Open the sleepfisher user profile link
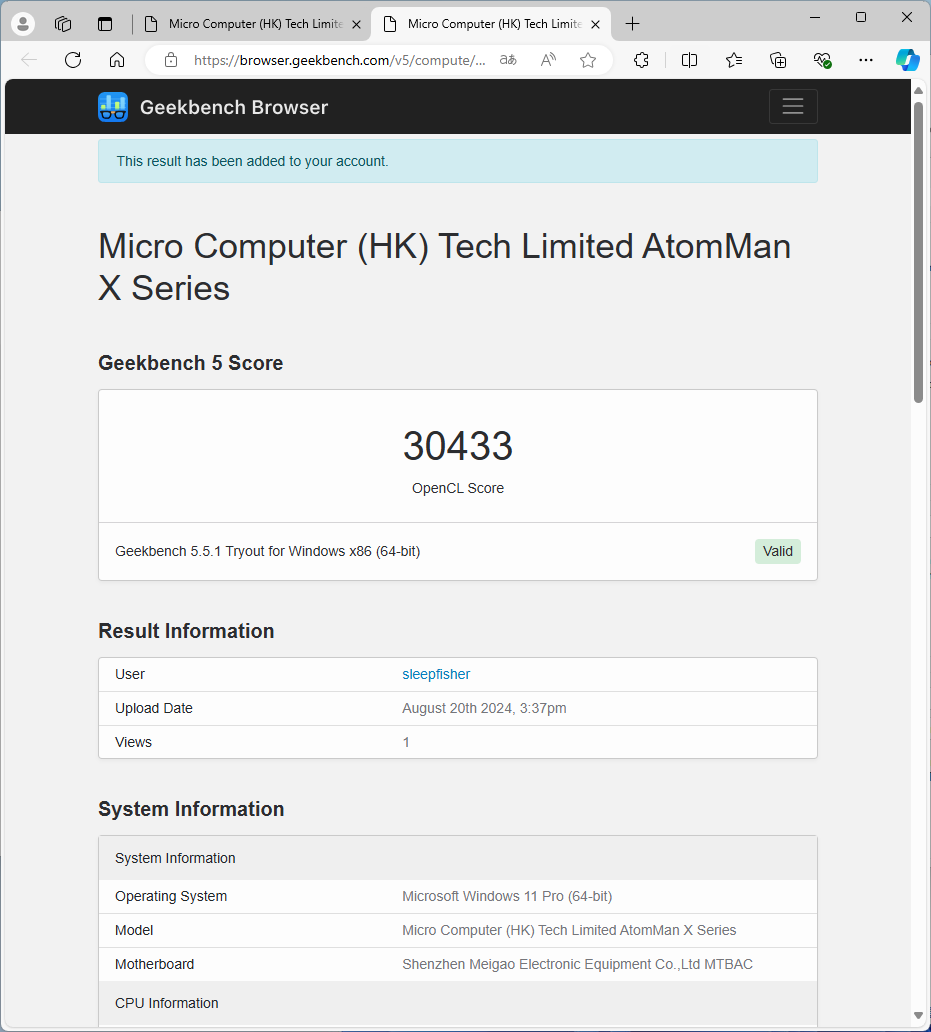The image size is (931, 1032). (x=436, y=674)
